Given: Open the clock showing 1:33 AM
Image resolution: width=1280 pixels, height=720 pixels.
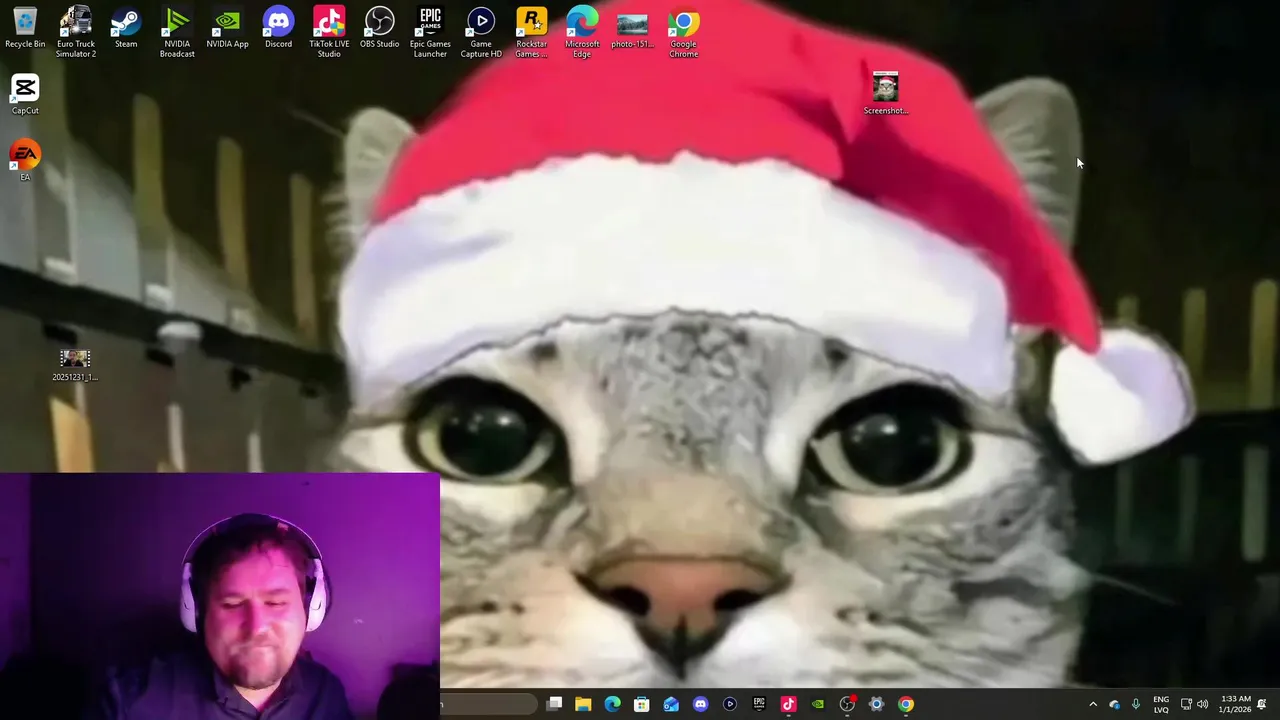Looking at the screenshot, I should [1235, 704].
